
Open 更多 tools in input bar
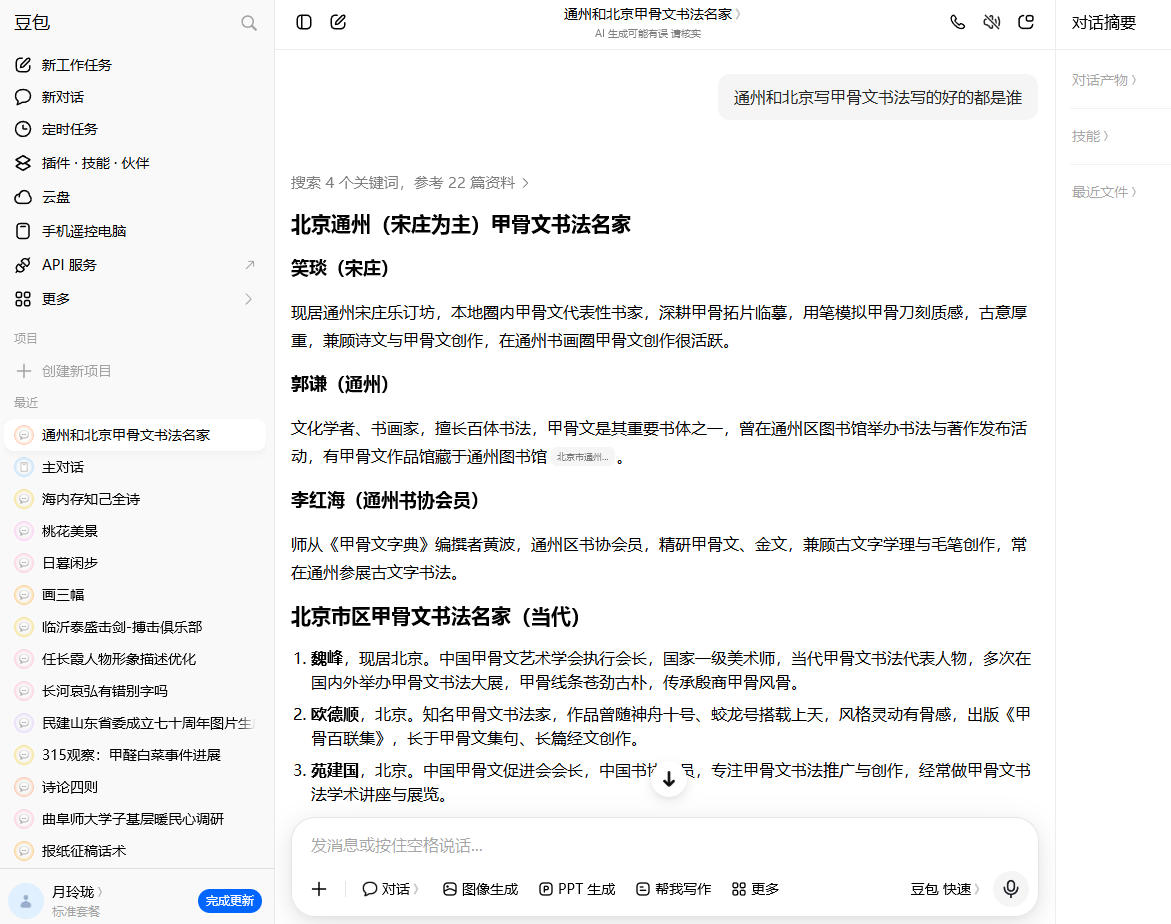pyautogui.click(x=755, y=889)
